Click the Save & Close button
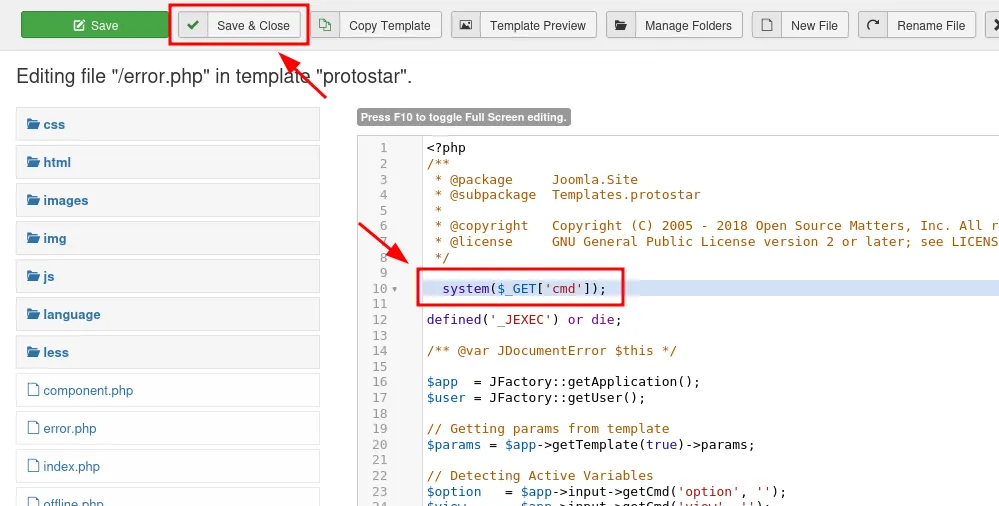The image size is (999, 506). [240, 25]
